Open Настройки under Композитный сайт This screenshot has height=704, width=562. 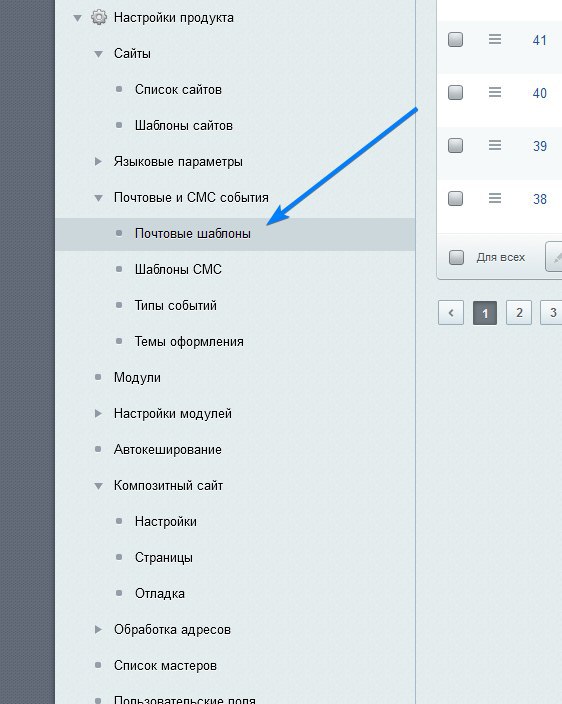coord(166,521)
